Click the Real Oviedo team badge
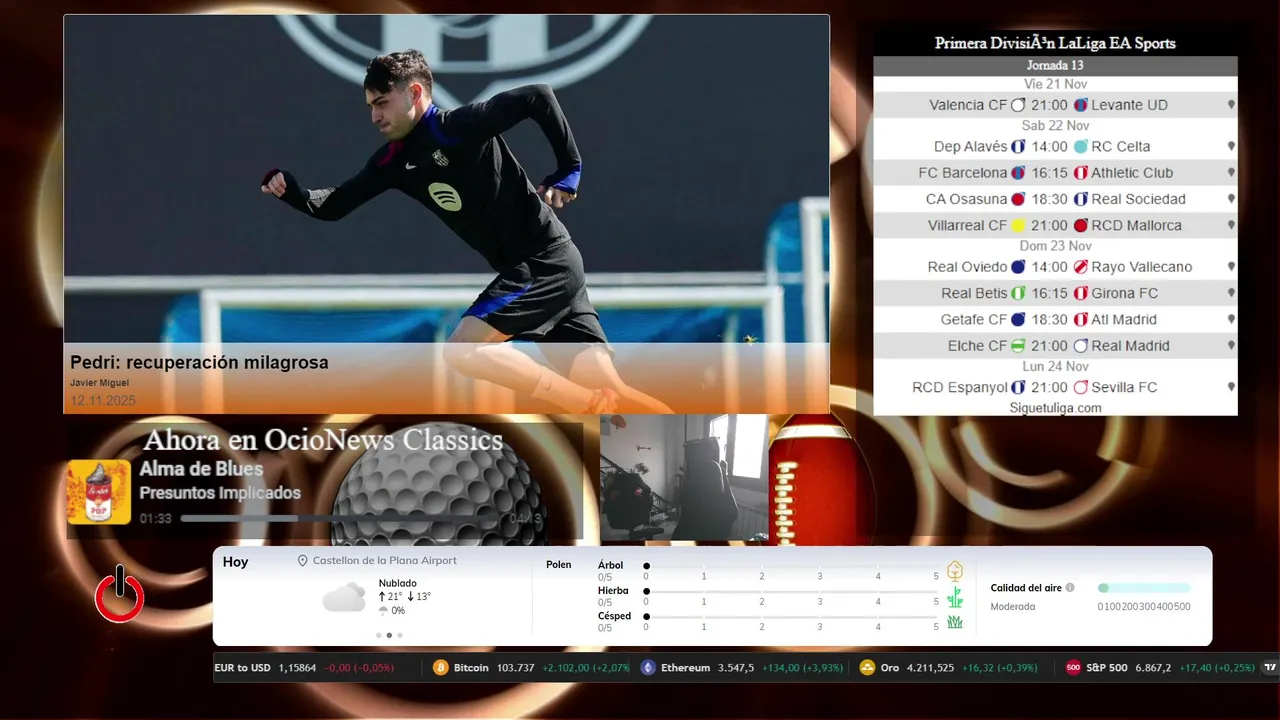Image resolution: width=1280 pixels, height=720 pixels. click(x=1019, y=267)
